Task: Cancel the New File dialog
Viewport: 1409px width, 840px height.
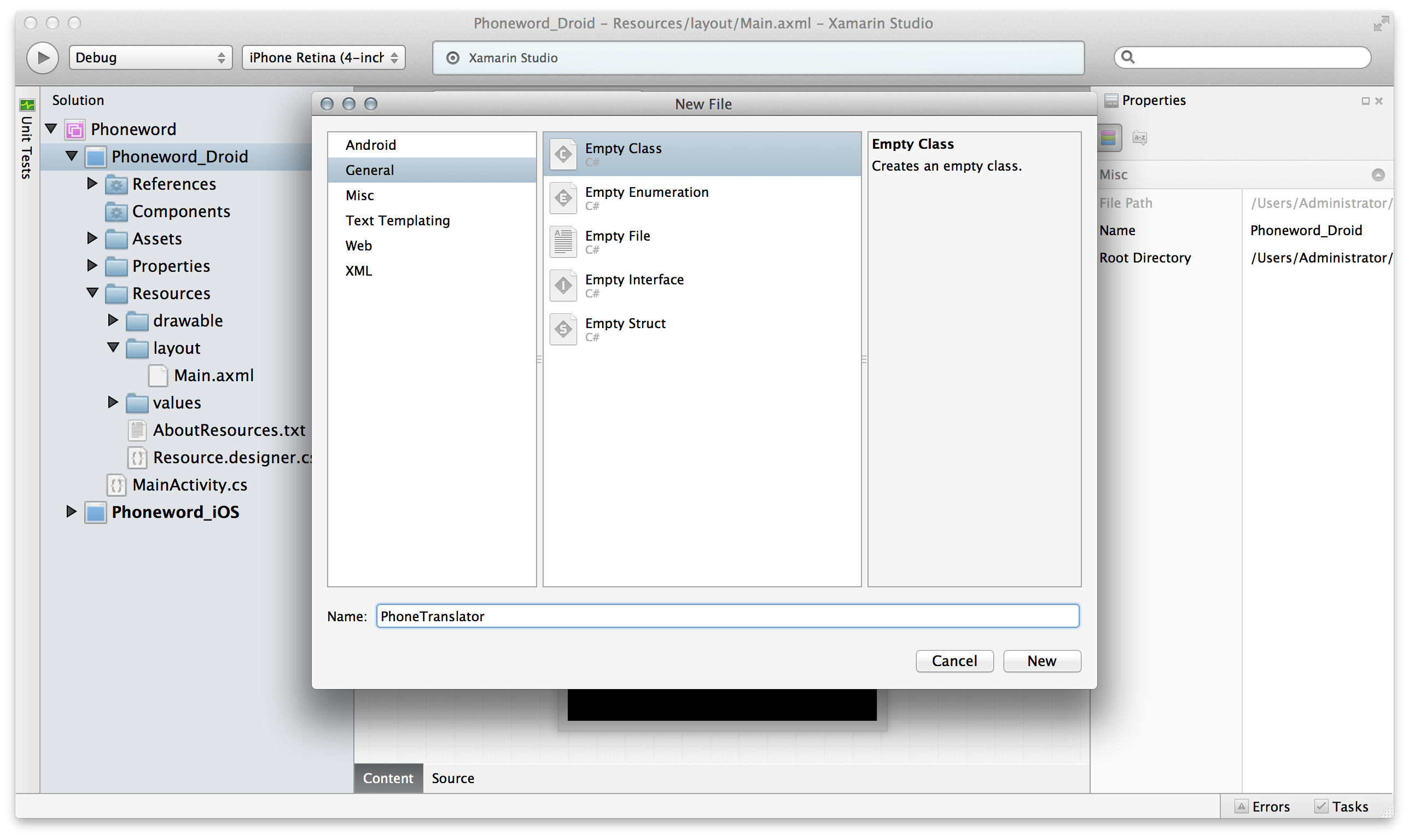Action: (954, 661)
